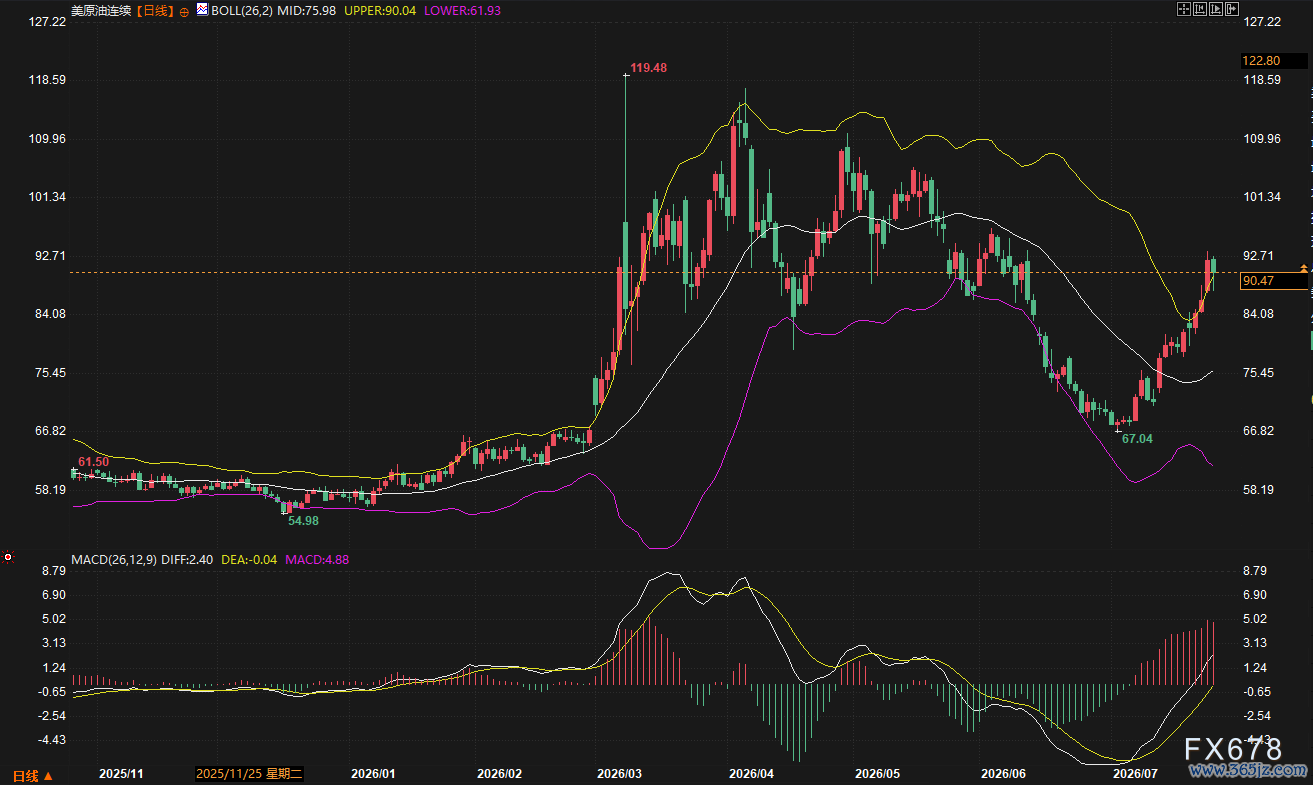Click the red dot marker beside MACD panel
The width and height of the screenshot is (1313, 785).
8,556
